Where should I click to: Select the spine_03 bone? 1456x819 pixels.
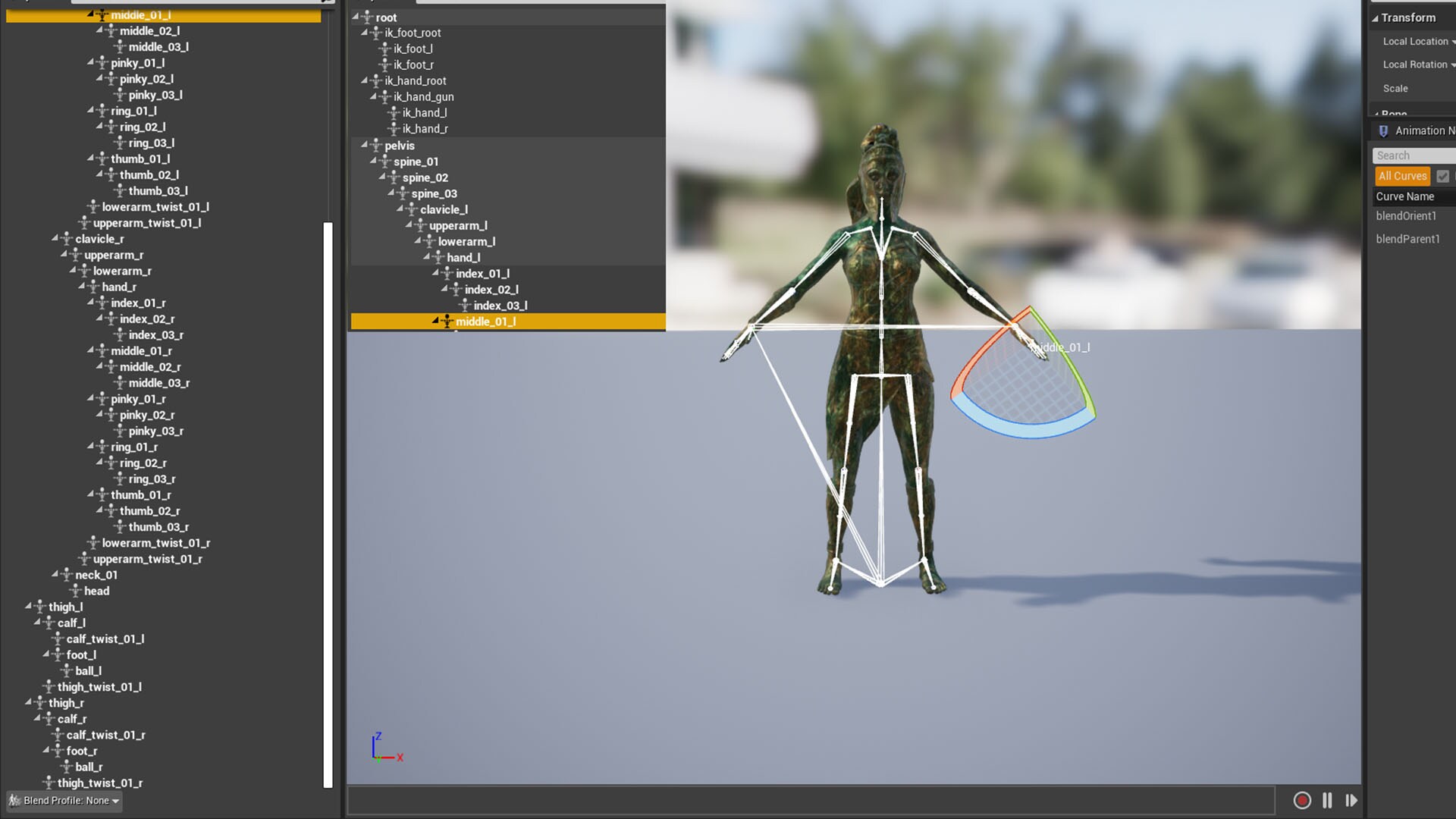[434, 193]
